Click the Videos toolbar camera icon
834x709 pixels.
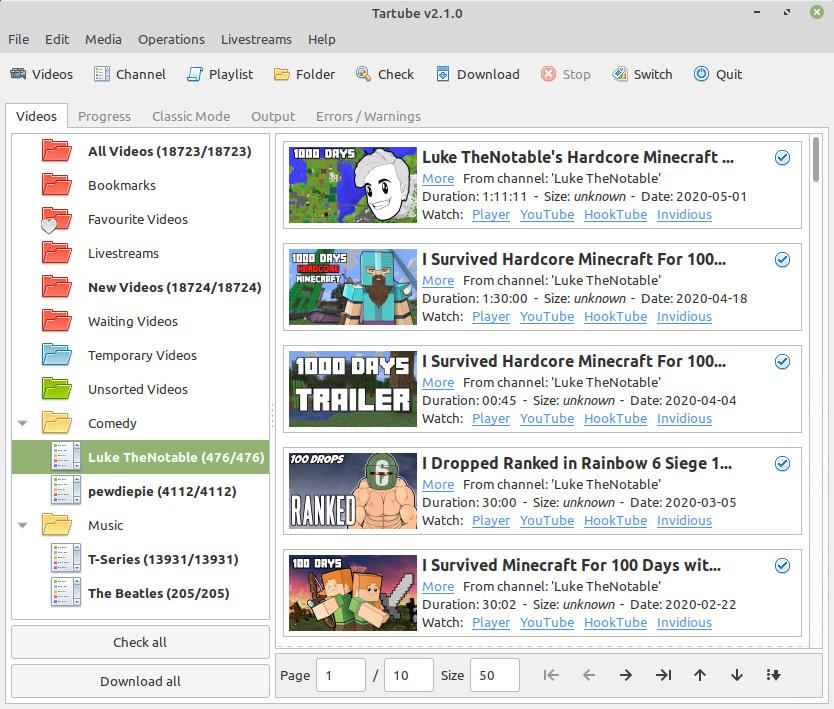click(18, 74)
